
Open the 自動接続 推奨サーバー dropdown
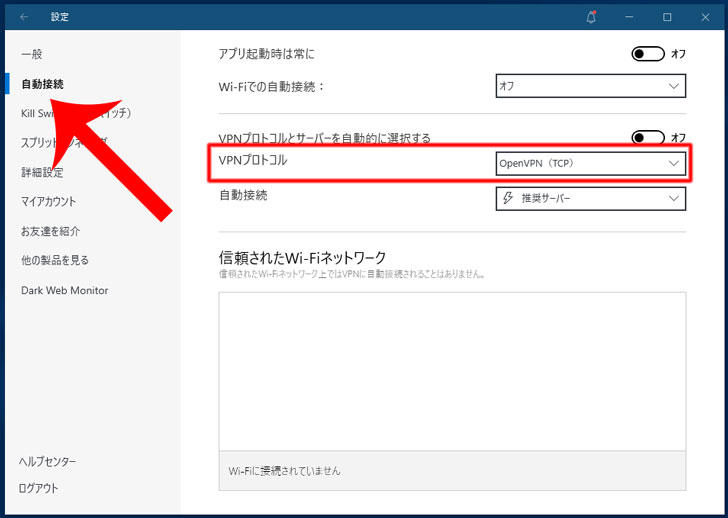click(590, 199)
